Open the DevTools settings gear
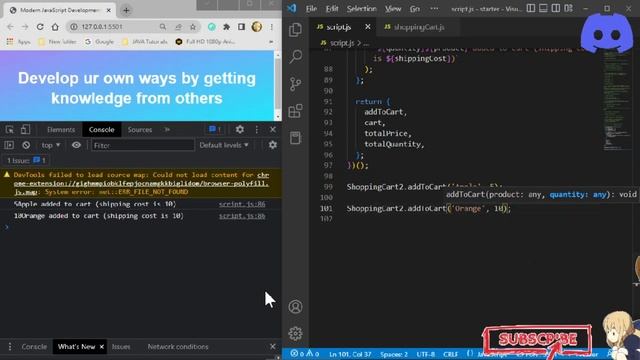The image size is (640, 360). coord(240,130)
